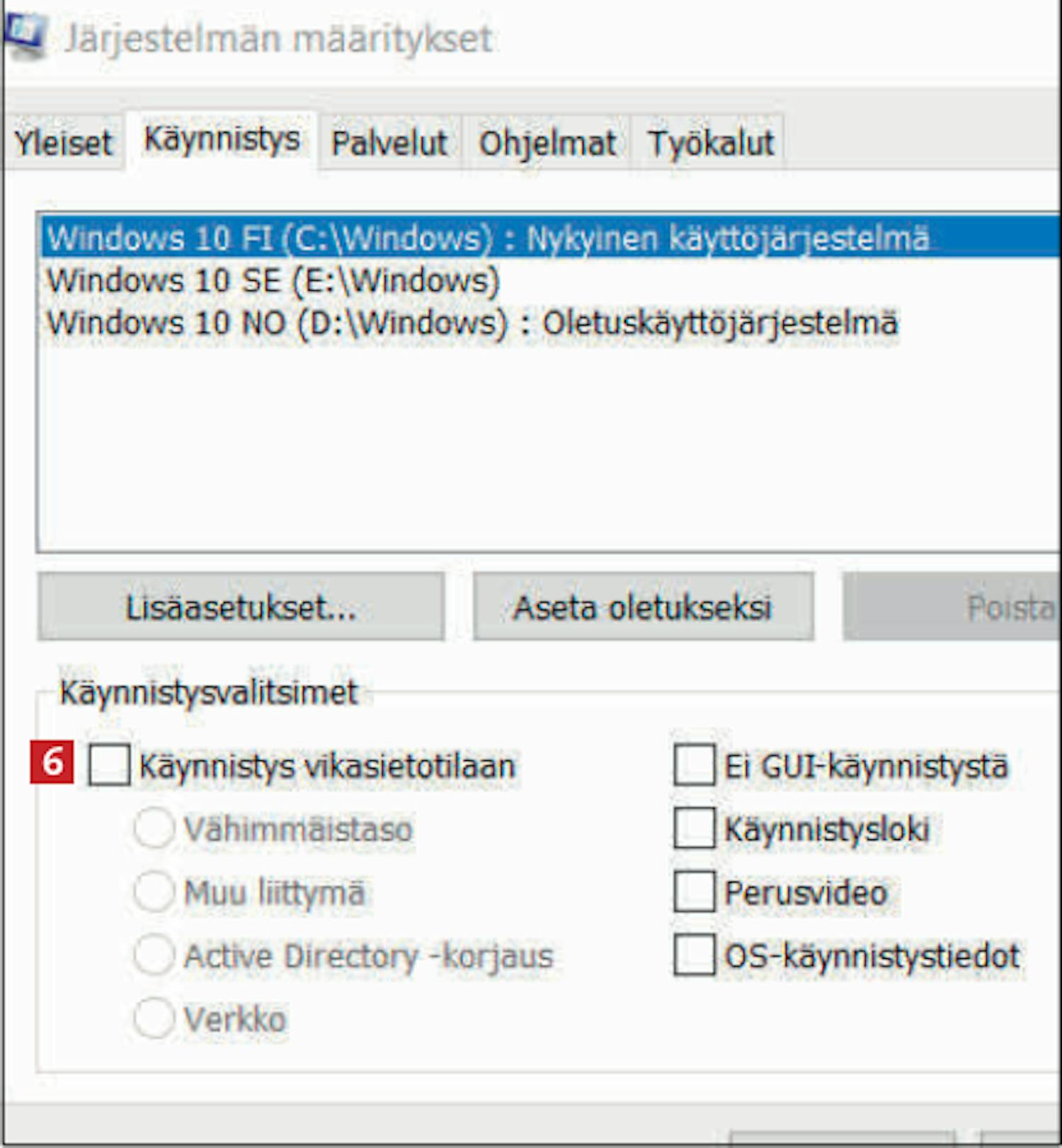
Task: Click the Poista button
Action: pyautogui.click(x=952, y=607)
